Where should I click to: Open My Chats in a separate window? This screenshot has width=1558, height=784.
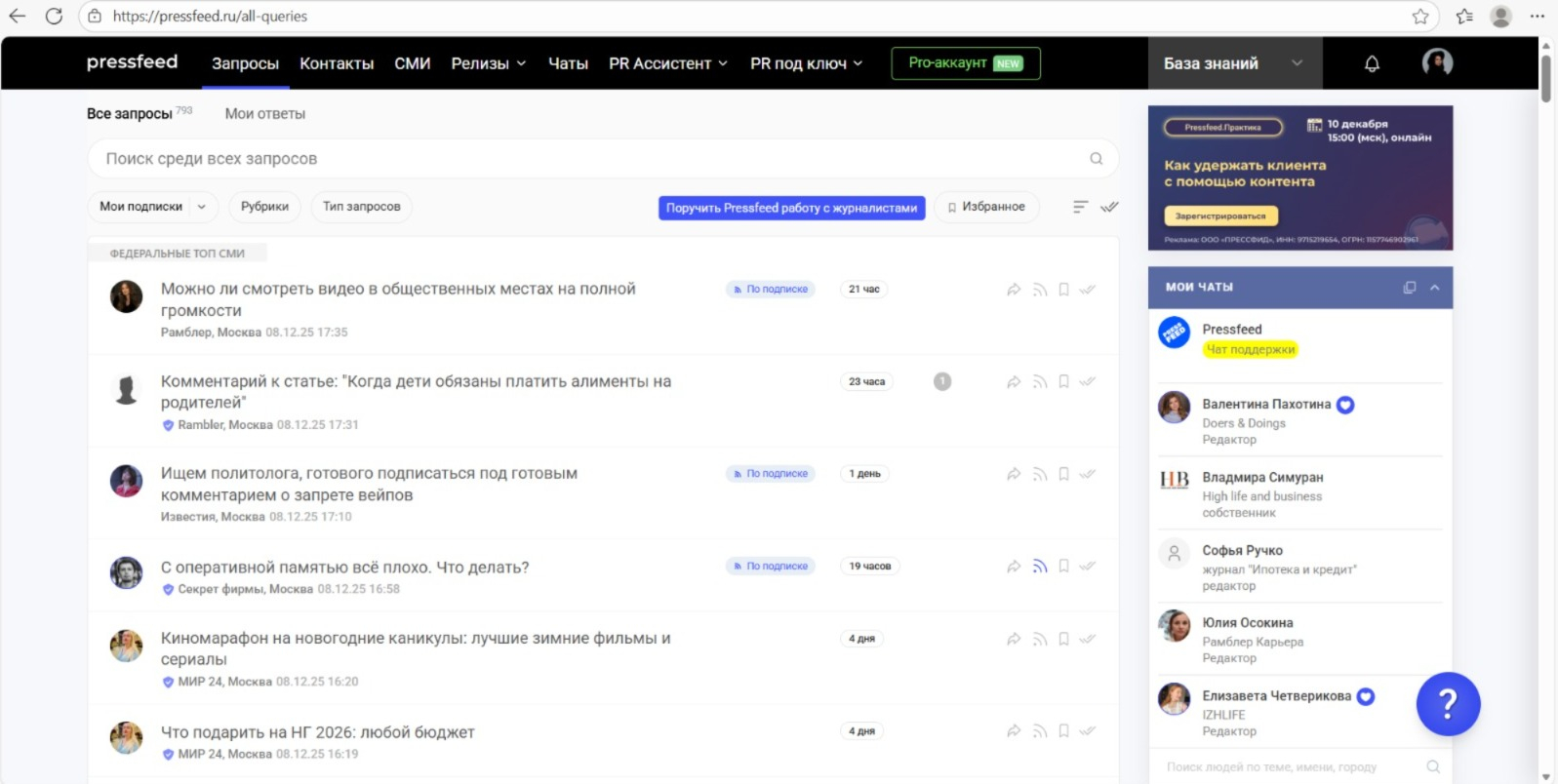pyautogui.click(x=1409, y=288)
